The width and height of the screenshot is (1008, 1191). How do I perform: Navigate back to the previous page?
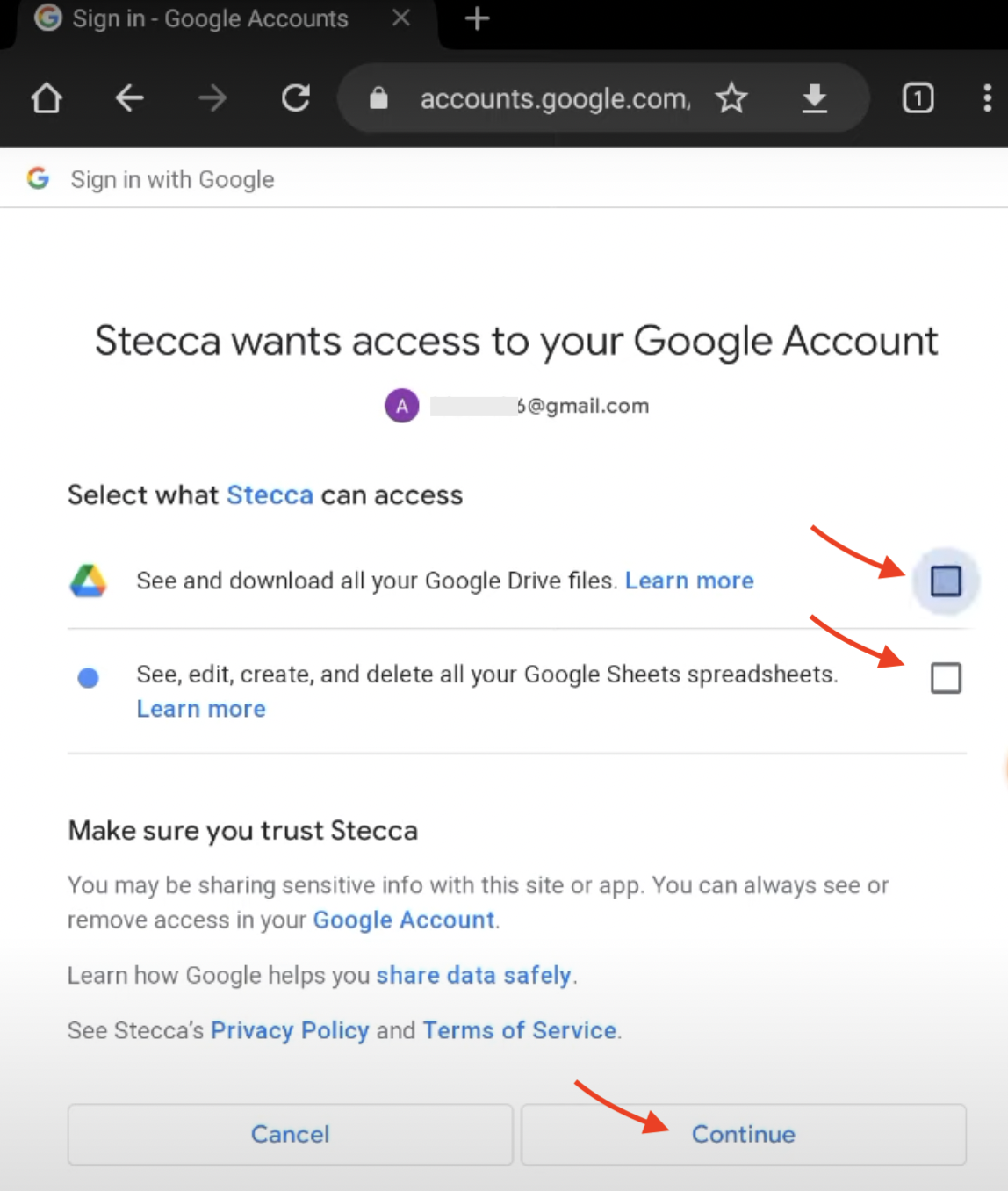(x=129, y=98)
